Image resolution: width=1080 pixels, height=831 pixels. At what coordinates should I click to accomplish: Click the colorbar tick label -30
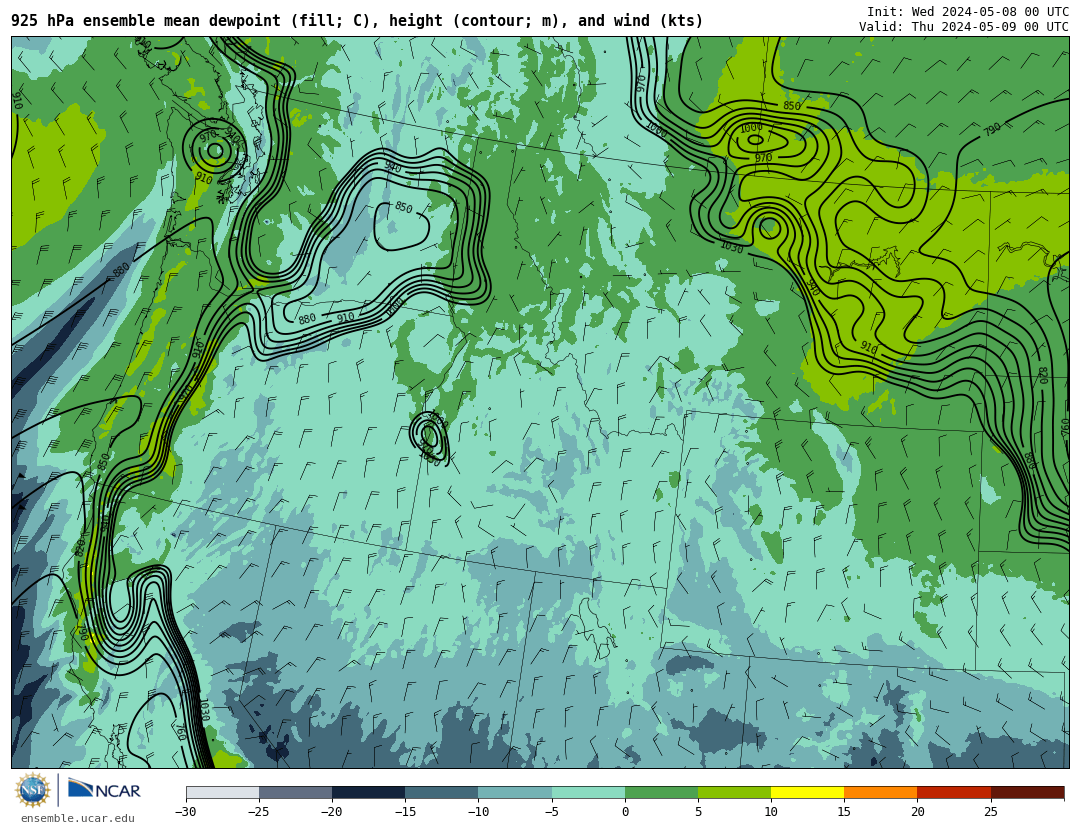(185, 812)
